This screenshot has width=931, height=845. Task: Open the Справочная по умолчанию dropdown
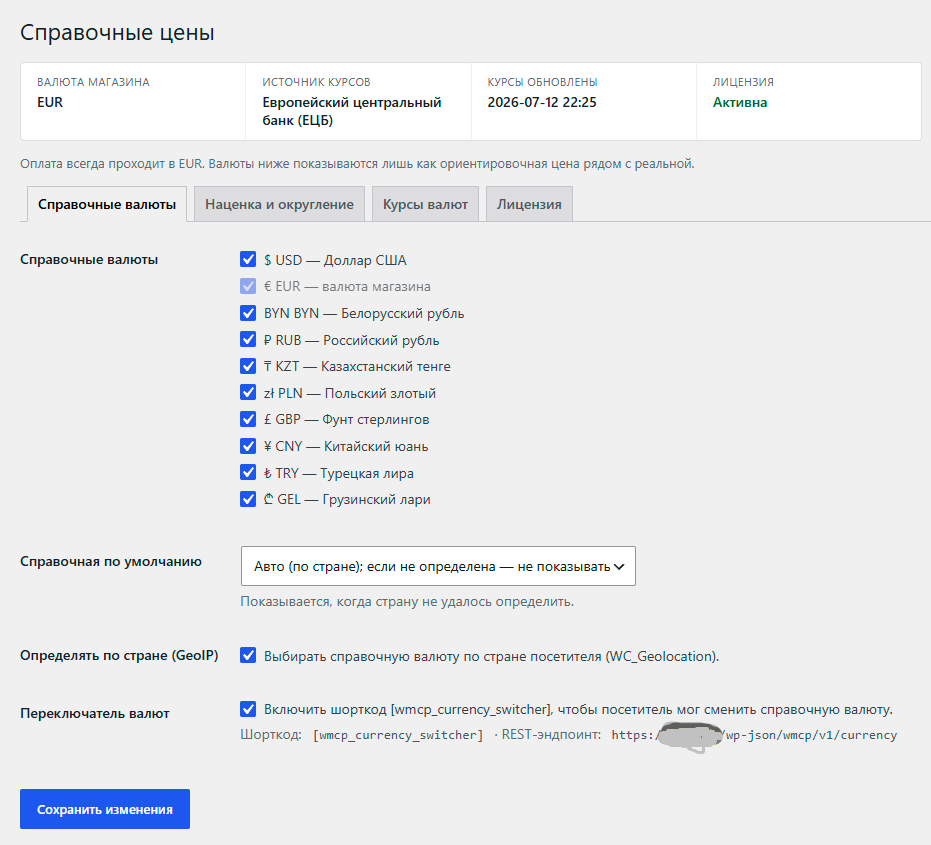pos(438,566)
